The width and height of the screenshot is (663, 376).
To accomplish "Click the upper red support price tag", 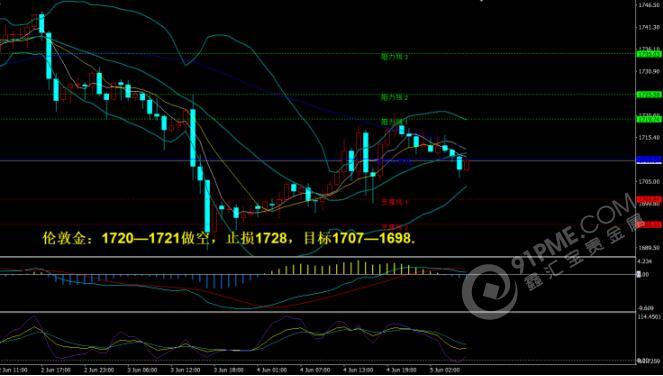I will pyautogui.click(x=649, y=199).
